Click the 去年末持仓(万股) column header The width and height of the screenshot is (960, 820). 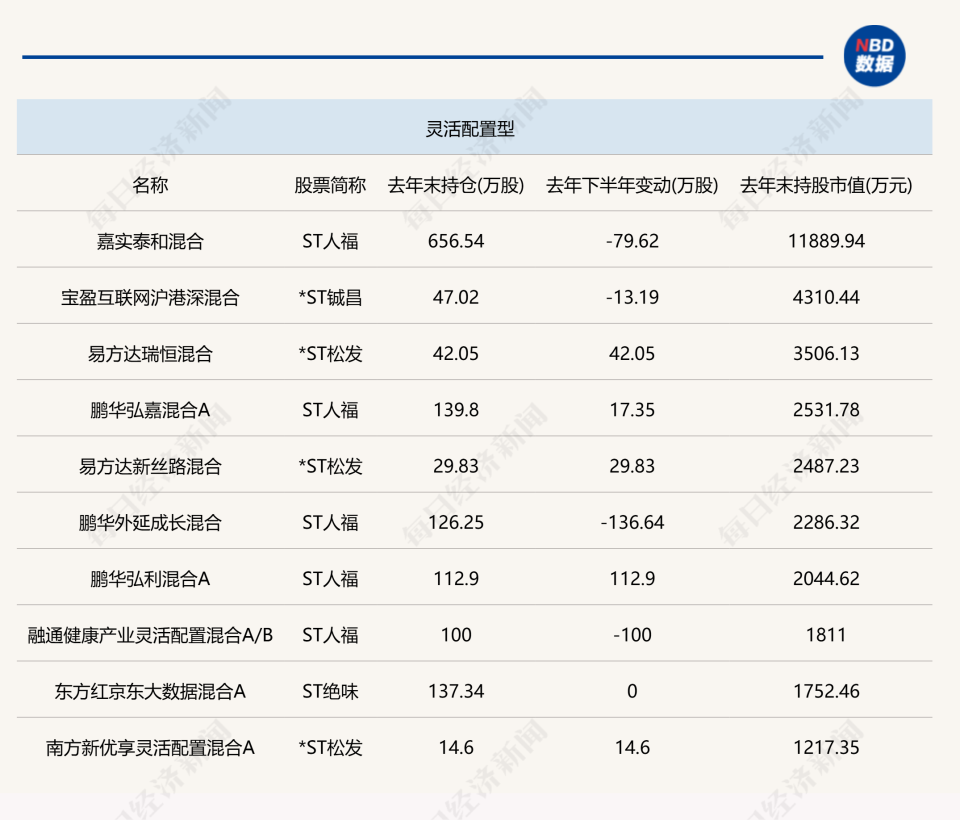pyautogui.click(x=456, y=185)
